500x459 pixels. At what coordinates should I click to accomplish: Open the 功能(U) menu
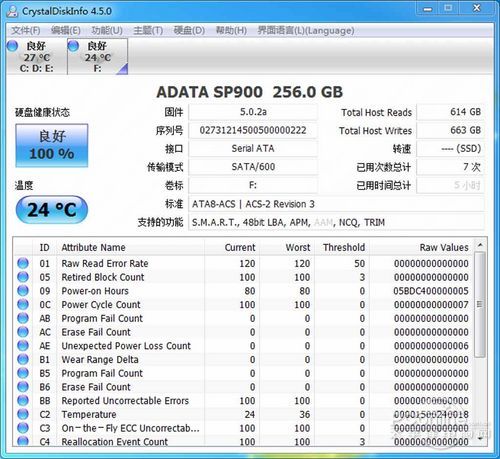coord(107,31)
